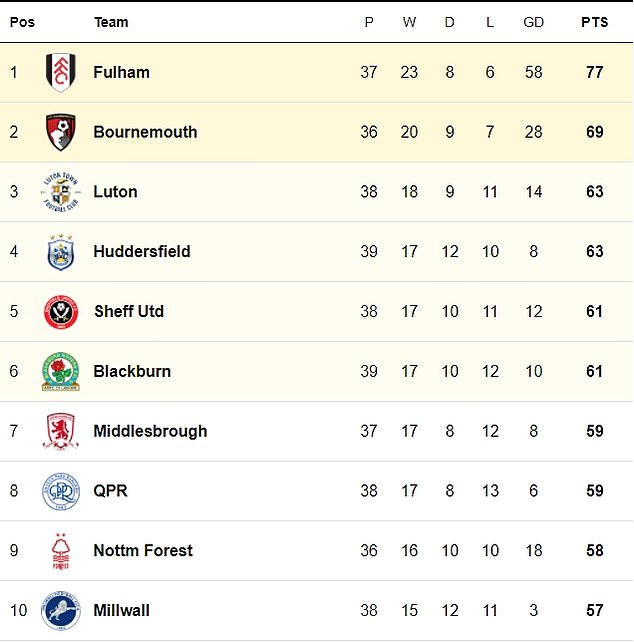
Task: Open the Millwall team name link
Action: pos(122,610)
